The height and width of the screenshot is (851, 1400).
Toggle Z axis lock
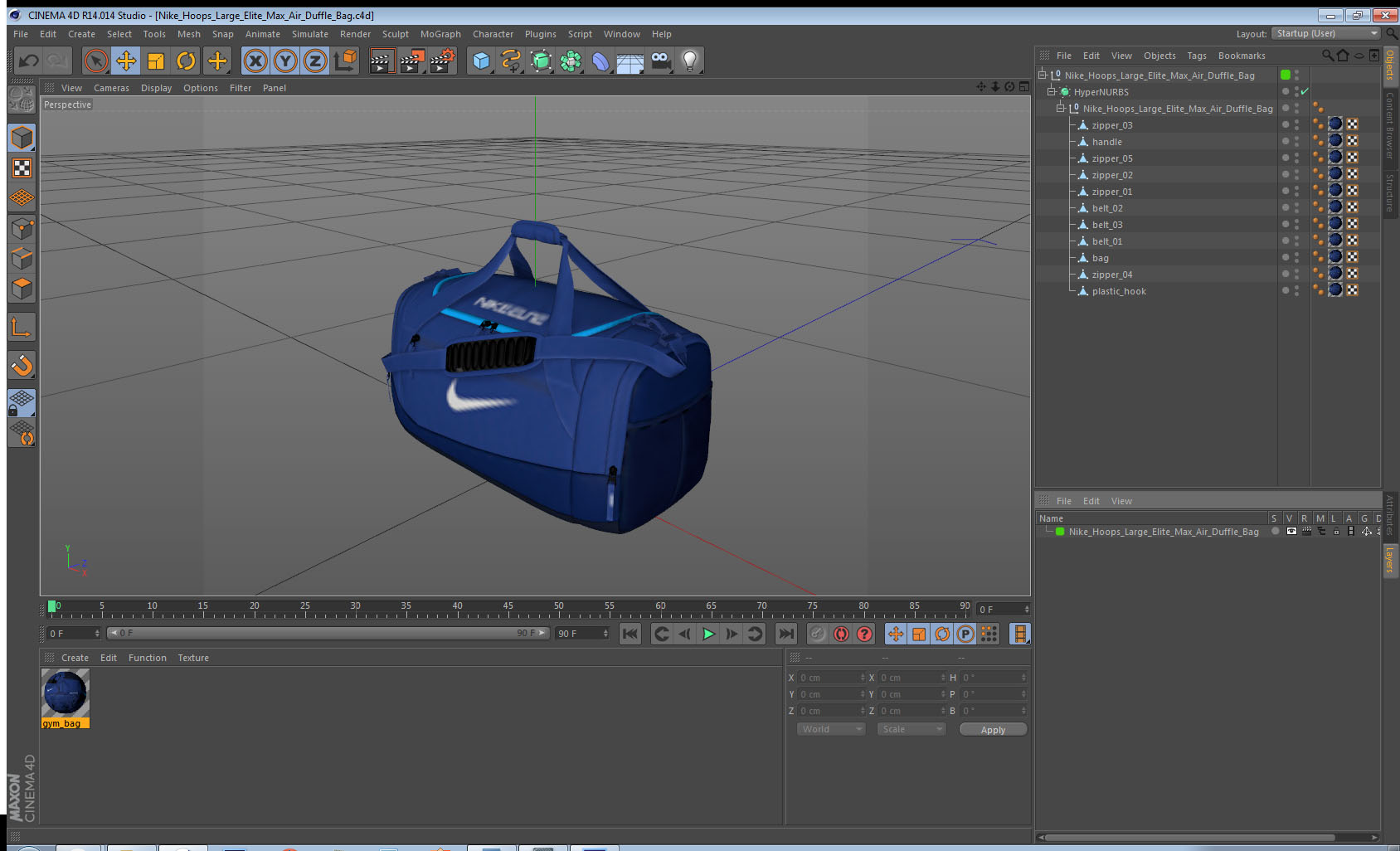pyautogui.click(x=315, y=61)
